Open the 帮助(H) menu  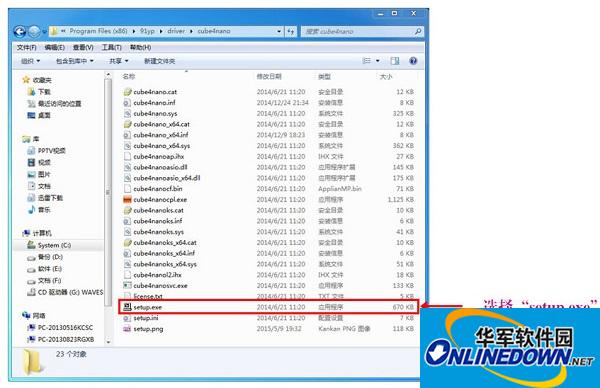click(140, 47)
